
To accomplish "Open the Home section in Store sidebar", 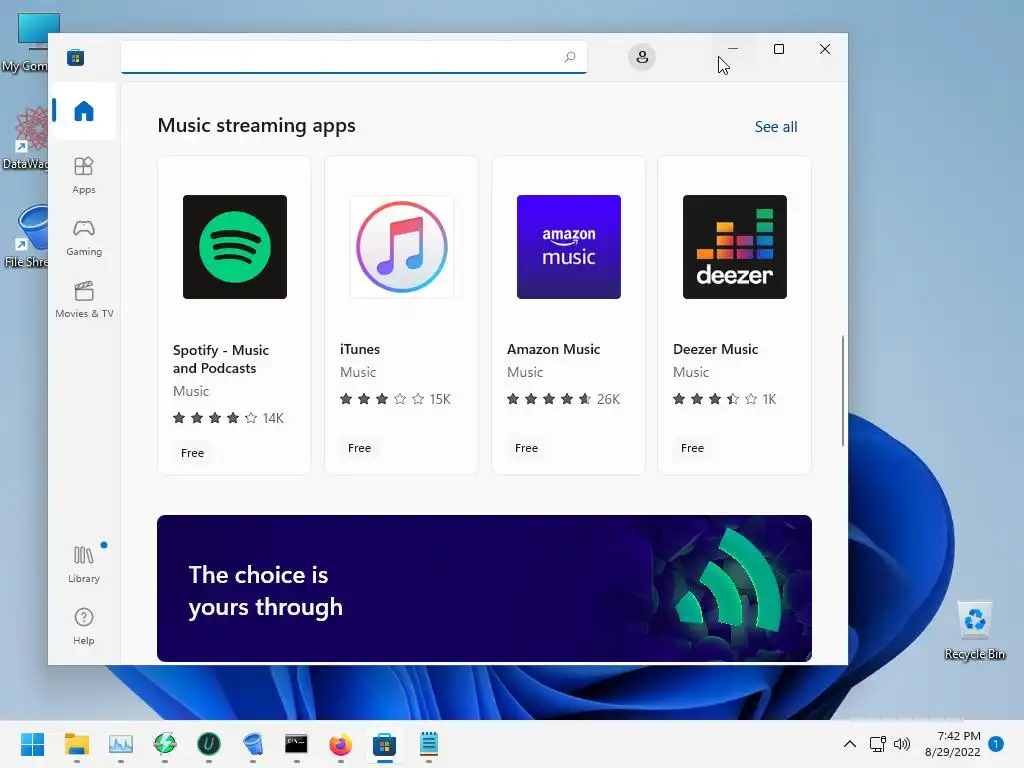I will pos(84,111).
